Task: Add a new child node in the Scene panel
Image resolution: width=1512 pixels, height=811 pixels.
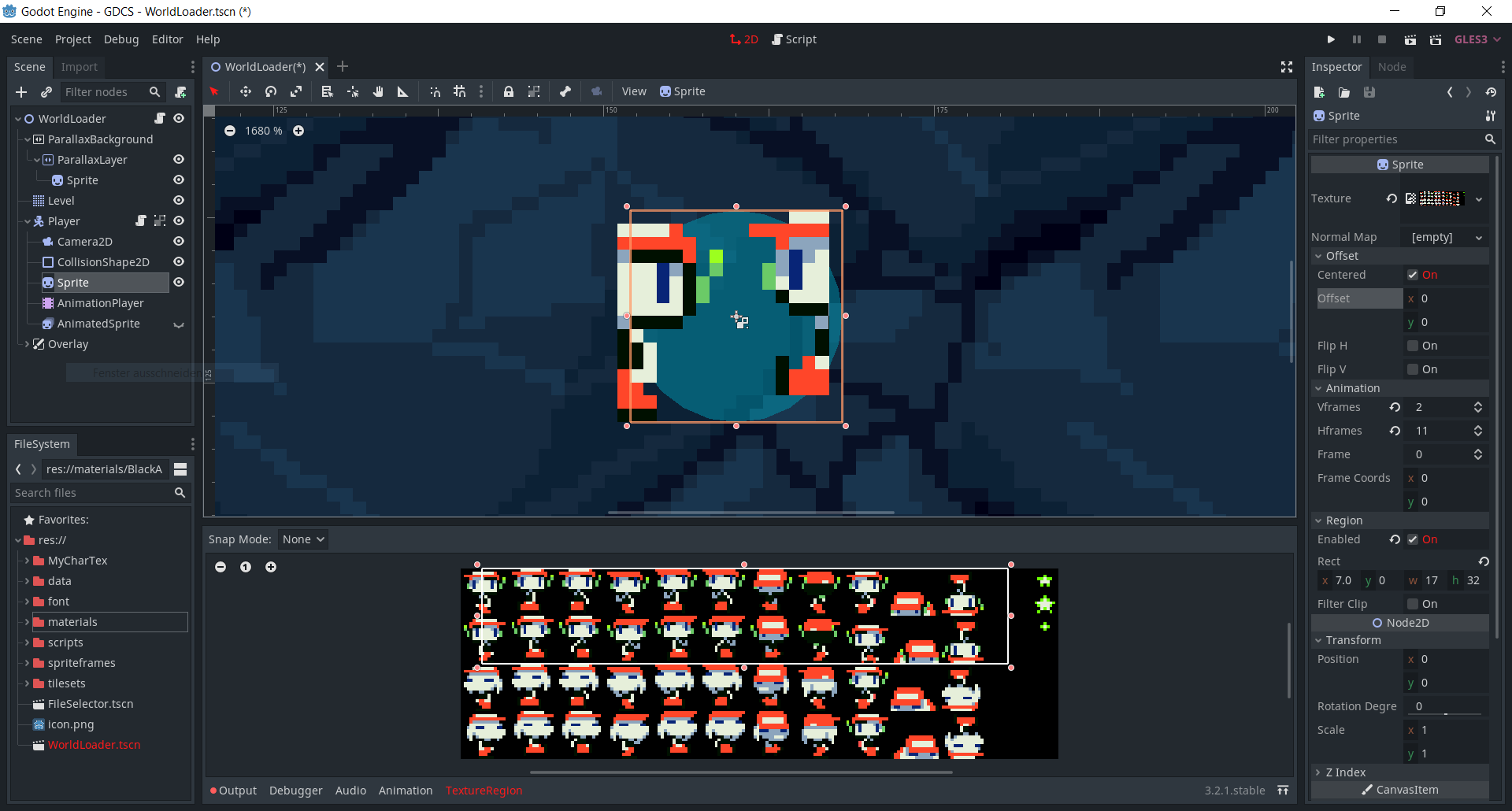Action: pyautogui.click(x=21, y=92)
